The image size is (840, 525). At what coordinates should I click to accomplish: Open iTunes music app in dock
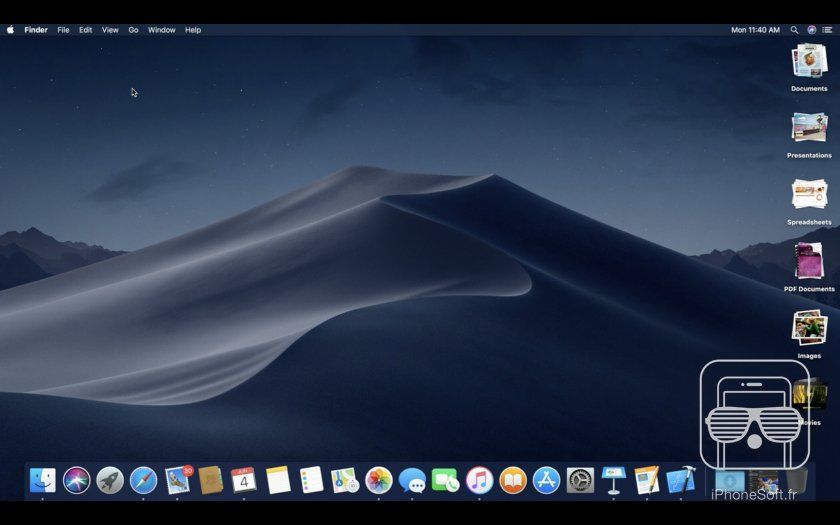click(479, 481)
